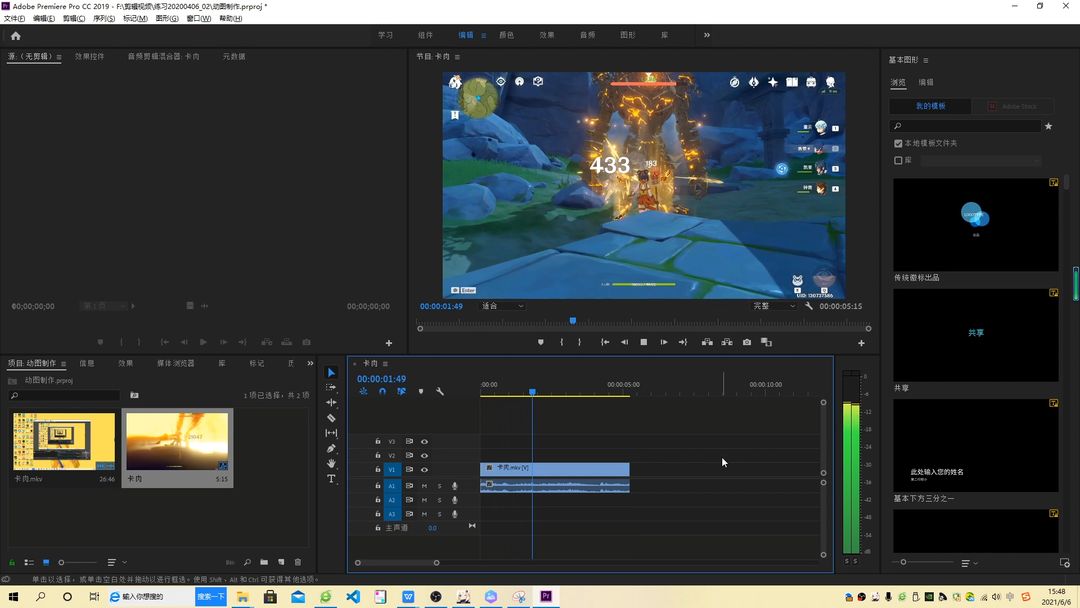Select the 卡肉 sequence thumbnail

[x=177, y=441]
